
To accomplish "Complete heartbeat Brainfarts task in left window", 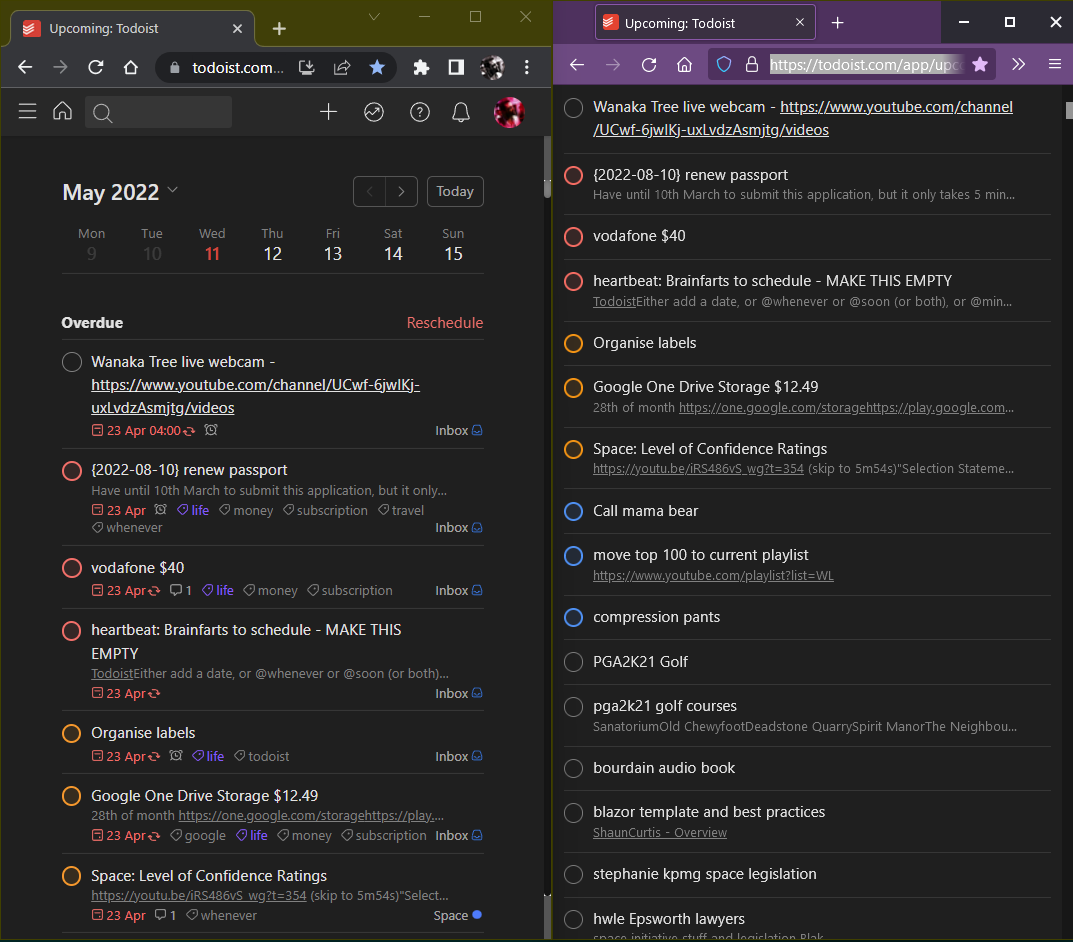I will [x=72, y=631].
